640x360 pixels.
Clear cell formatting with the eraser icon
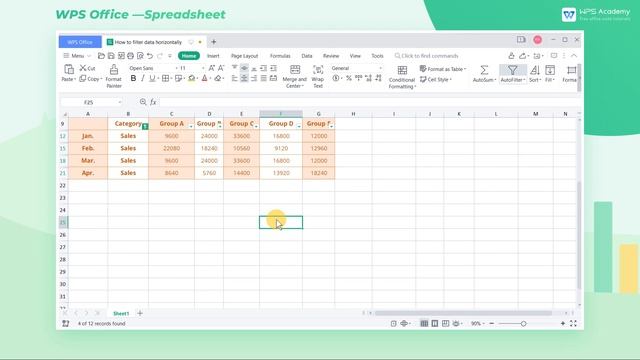click(x=218, y=78)
